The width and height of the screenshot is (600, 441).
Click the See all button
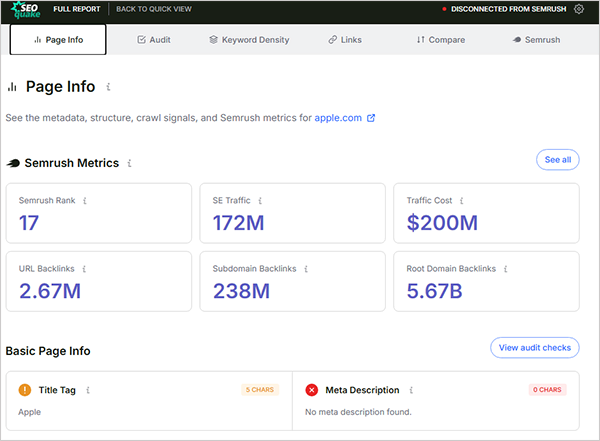tap(558, 160)
